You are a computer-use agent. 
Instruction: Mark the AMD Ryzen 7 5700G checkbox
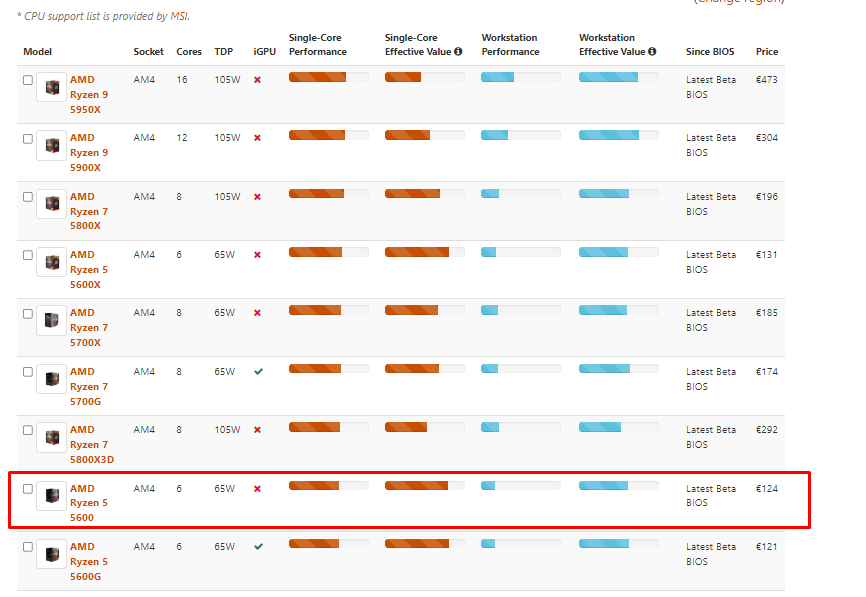pos(28,372)
